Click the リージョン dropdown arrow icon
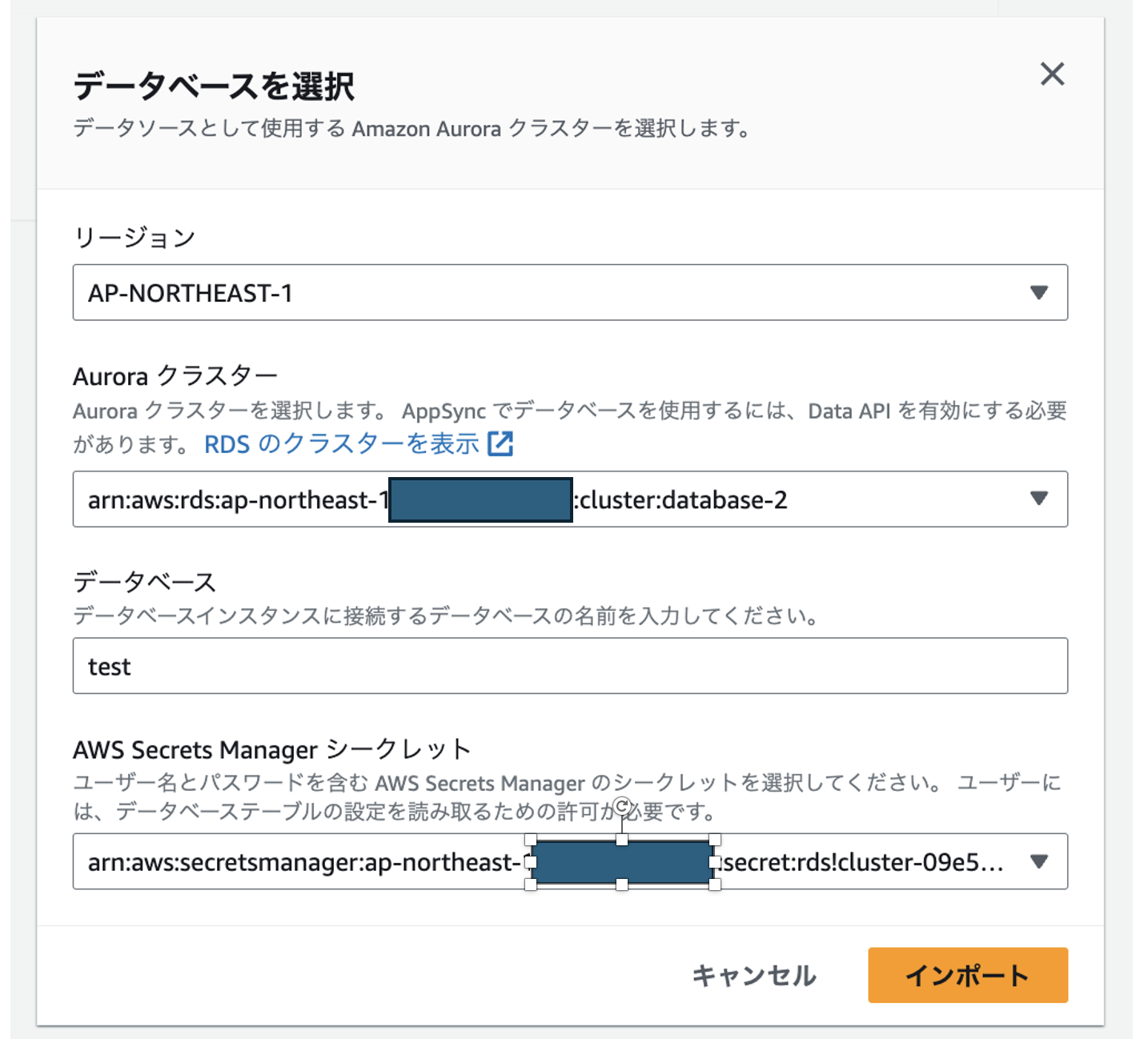Screen dimensions: 1148x1039 [x=1039, y=292]
